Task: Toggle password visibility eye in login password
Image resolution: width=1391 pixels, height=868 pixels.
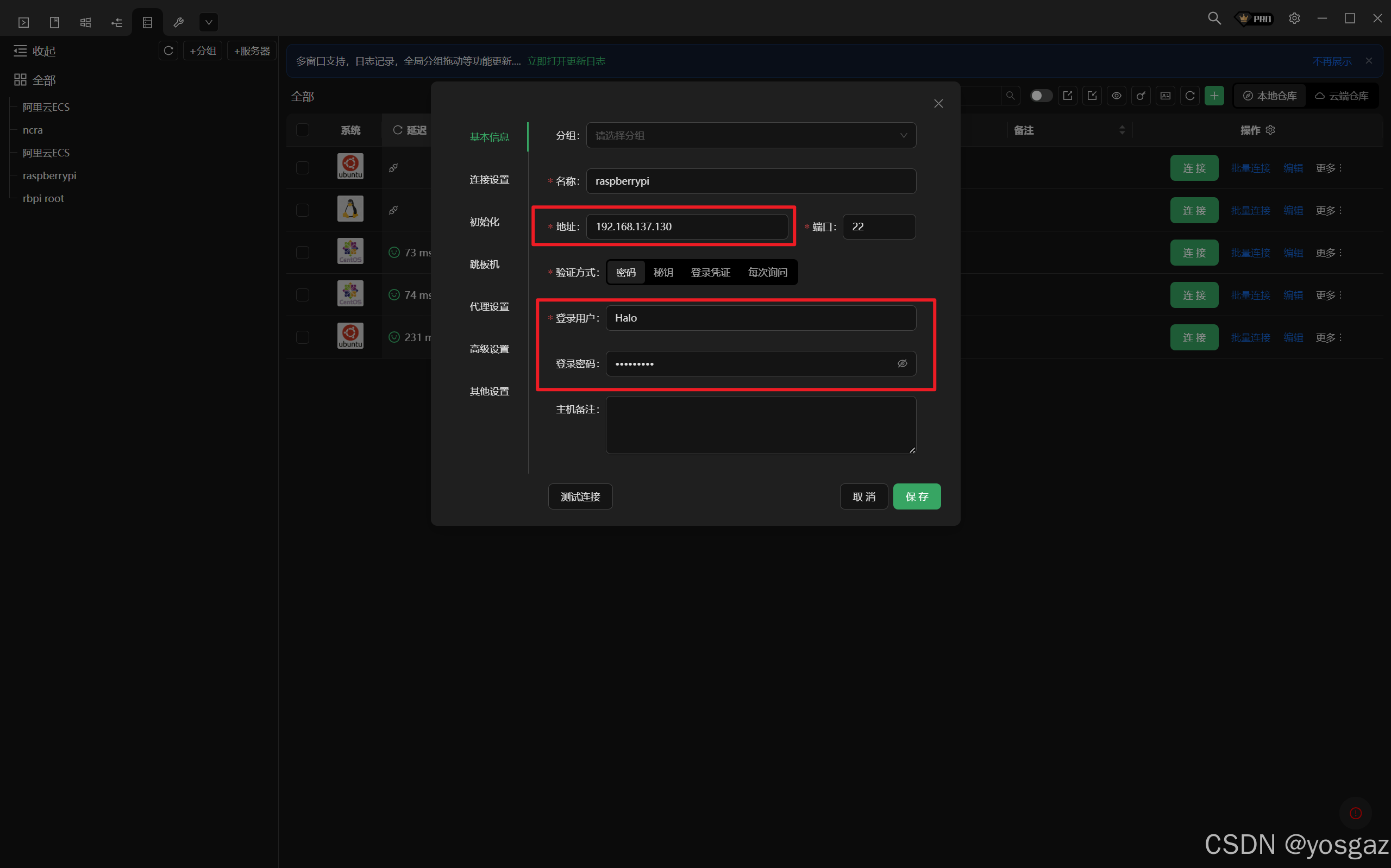Action: 902,363
